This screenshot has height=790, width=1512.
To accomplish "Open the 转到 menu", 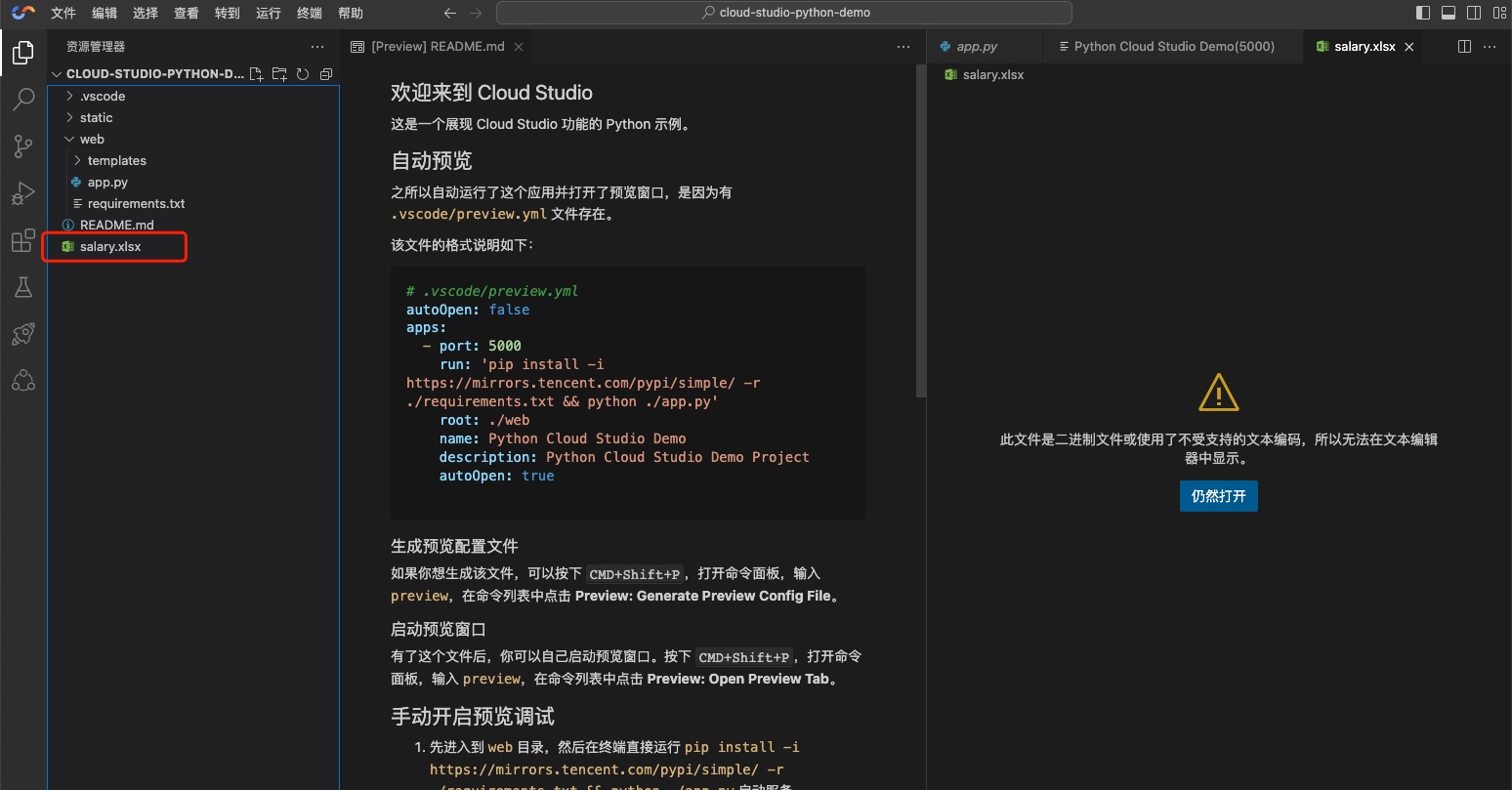I will click(x=228, y=13).
